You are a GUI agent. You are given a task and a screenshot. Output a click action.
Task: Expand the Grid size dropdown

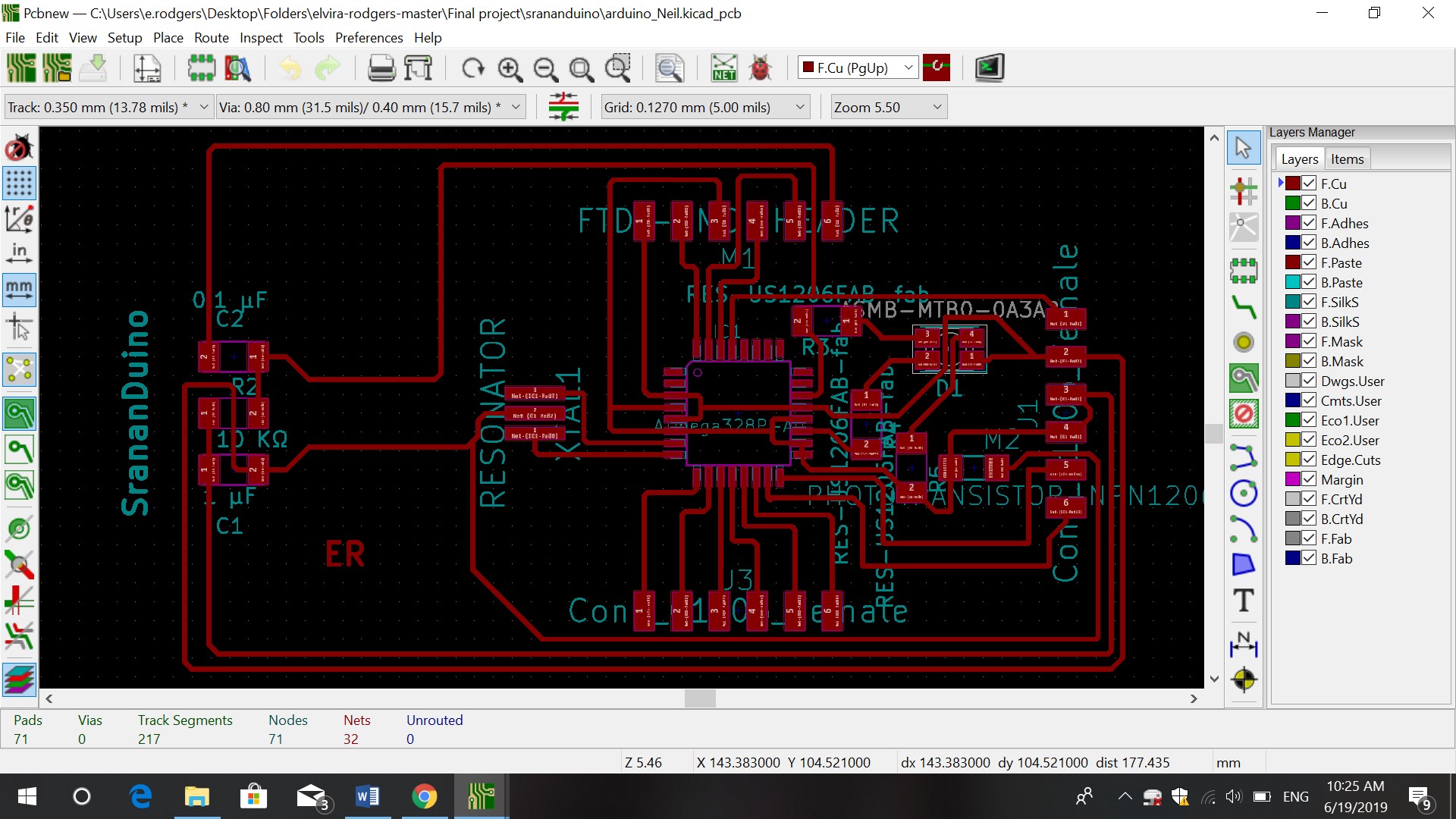[x=799, y=108]
